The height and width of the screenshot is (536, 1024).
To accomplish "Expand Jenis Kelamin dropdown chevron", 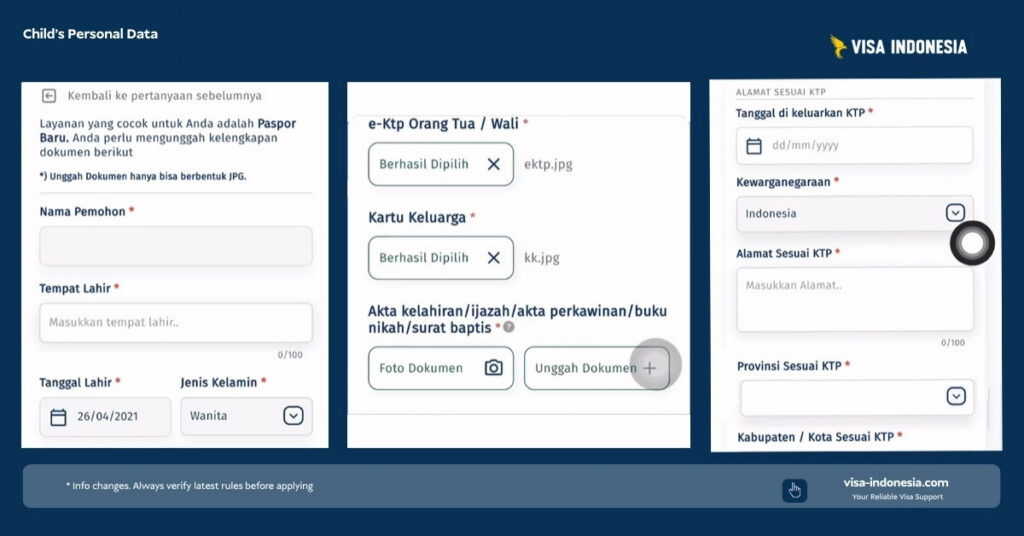I will click(293, 415).
